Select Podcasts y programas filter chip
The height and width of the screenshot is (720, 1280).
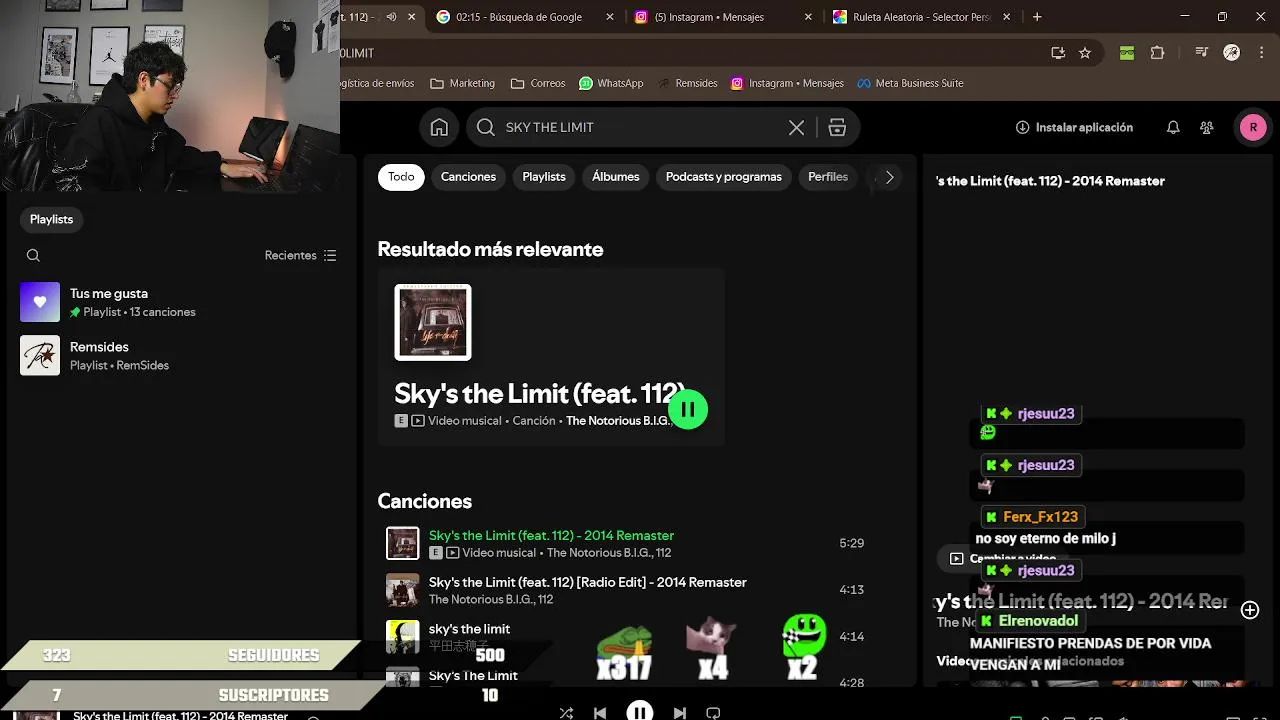click(x=724, y=177)
